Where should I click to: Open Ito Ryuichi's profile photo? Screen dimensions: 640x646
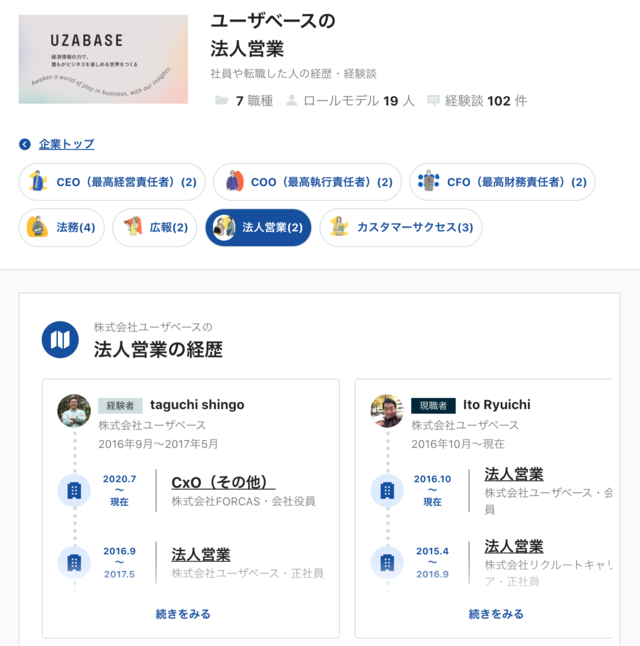coord(387,411)
